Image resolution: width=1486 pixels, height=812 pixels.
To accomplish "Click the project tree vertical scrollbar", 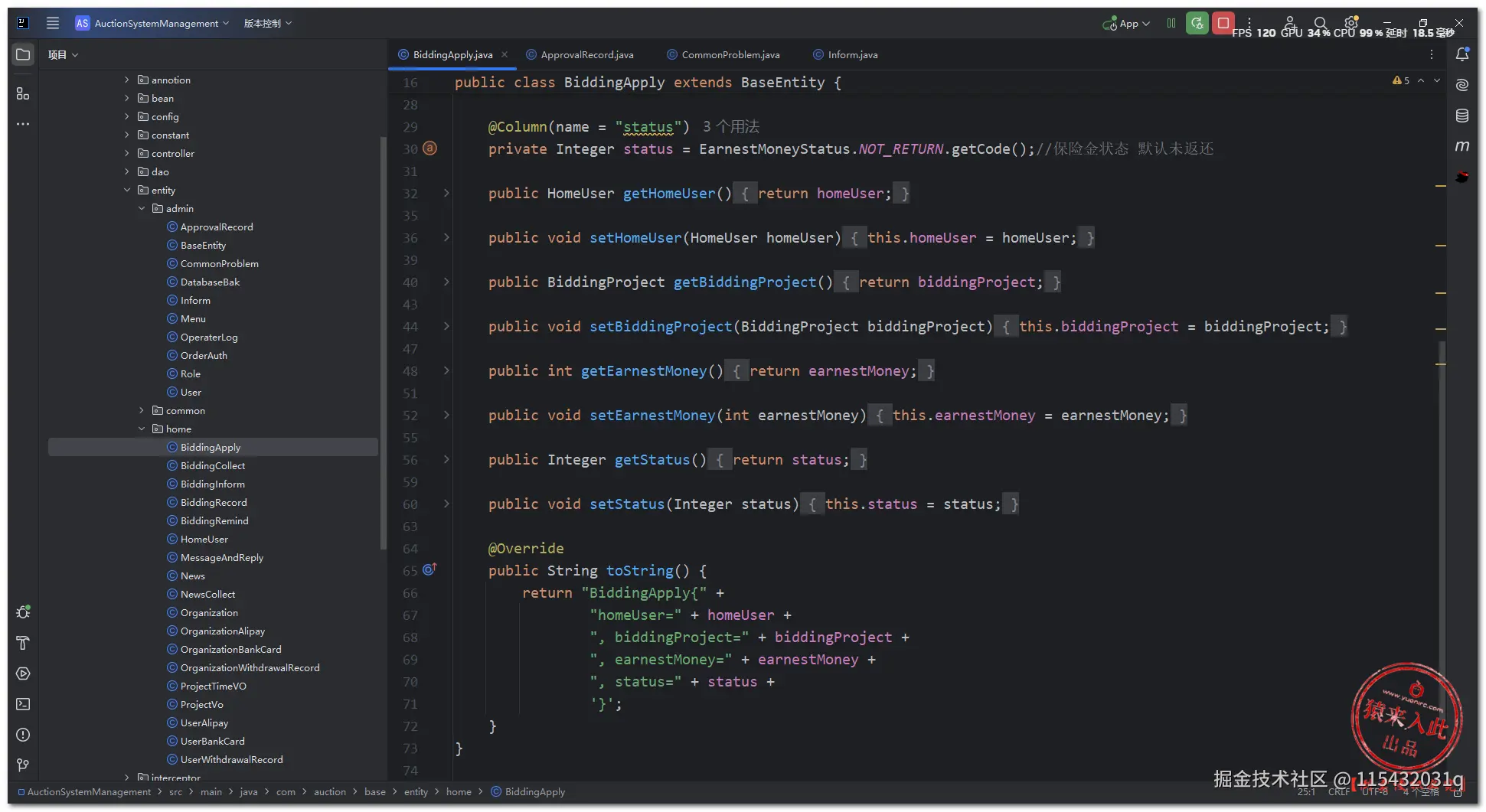I will tap(384, 343).
